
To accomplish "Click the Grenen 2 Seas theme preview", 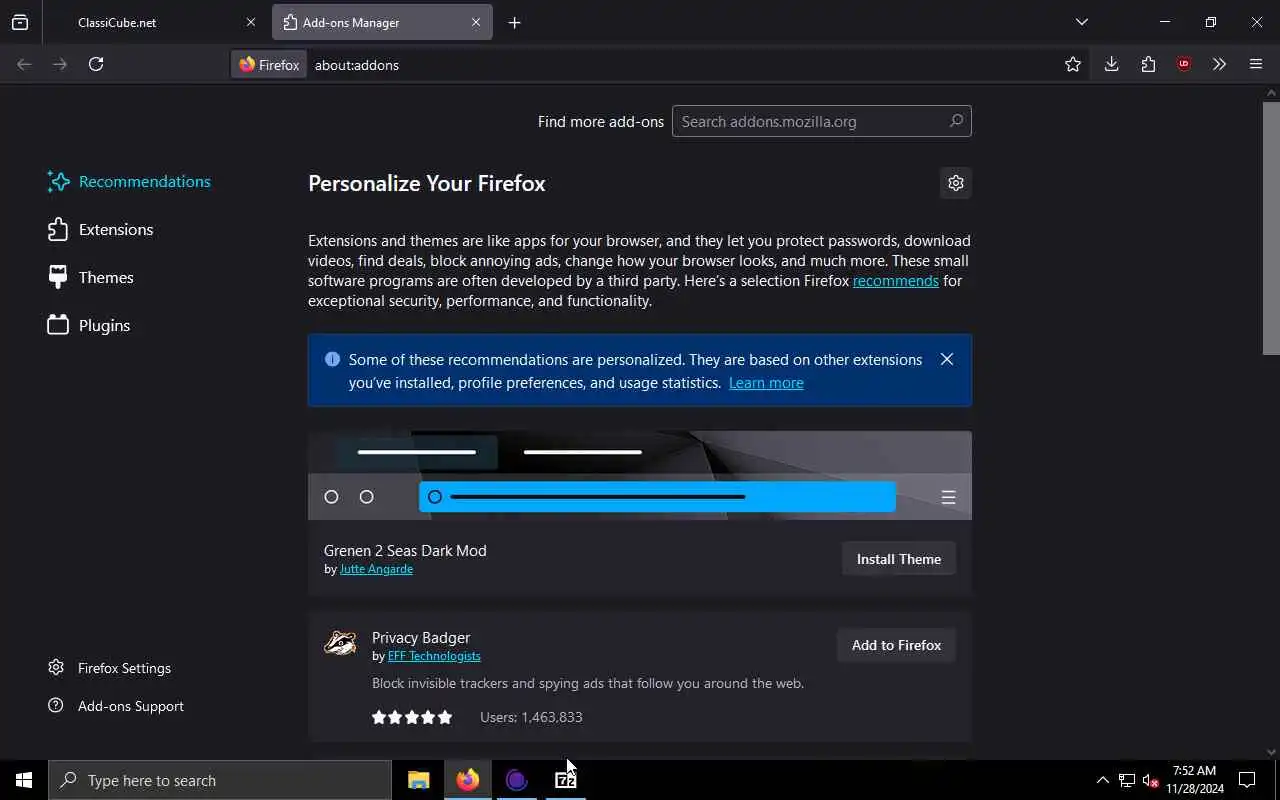I will [x=640, y=475].
